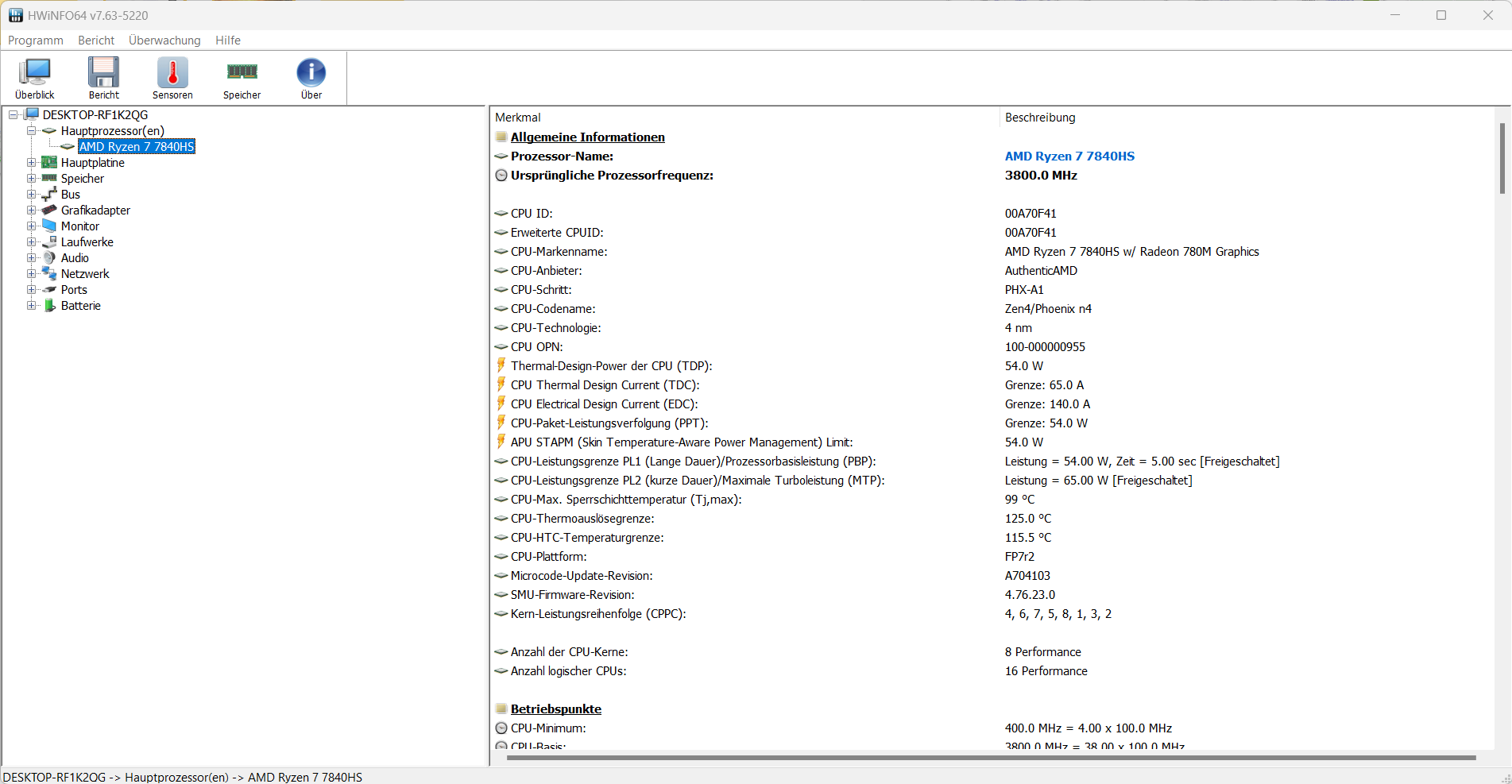1512x784 pixels.
Task: Click the lightning icon beside EDC row
Action: coord(501,404)
